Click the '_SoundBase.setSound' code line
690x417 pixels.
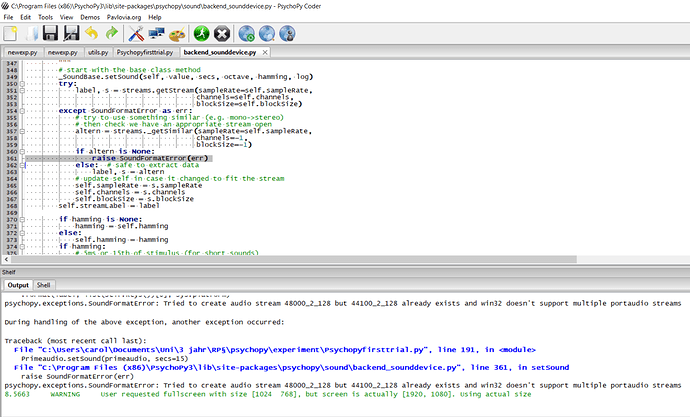click(x=186, y=77)
